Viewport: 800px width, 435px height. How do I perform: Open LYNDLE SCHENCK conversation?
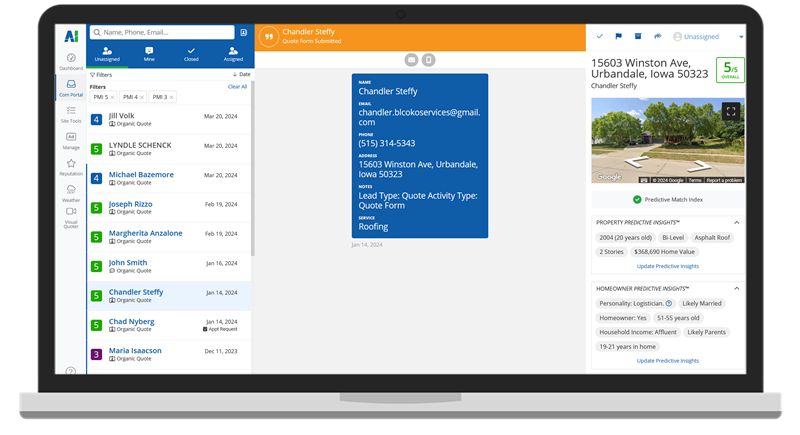click(x=169, y=149)
